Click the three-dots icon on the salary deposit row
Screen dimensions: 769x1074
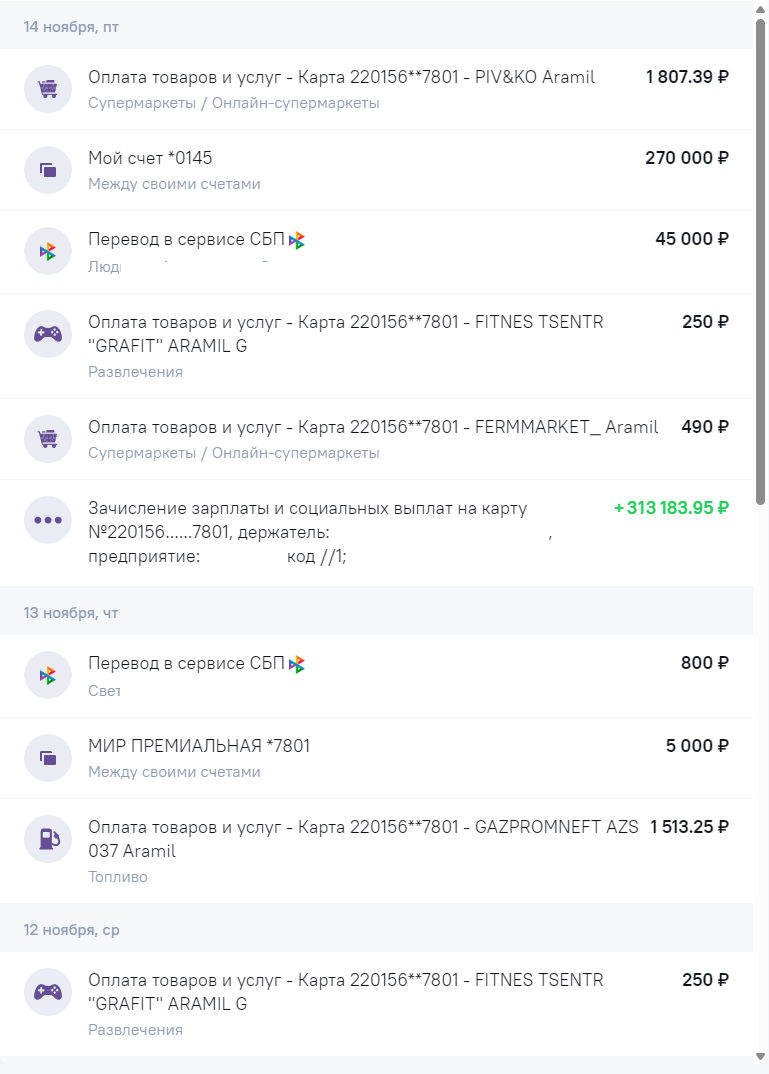[48, 520]
